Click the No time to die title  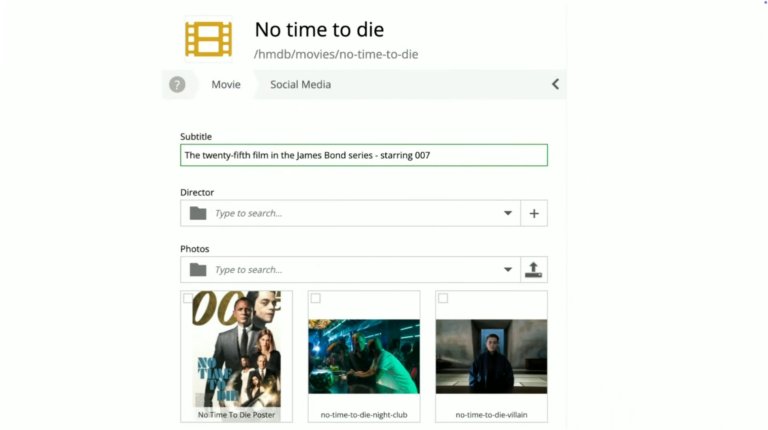click(319, 30)
